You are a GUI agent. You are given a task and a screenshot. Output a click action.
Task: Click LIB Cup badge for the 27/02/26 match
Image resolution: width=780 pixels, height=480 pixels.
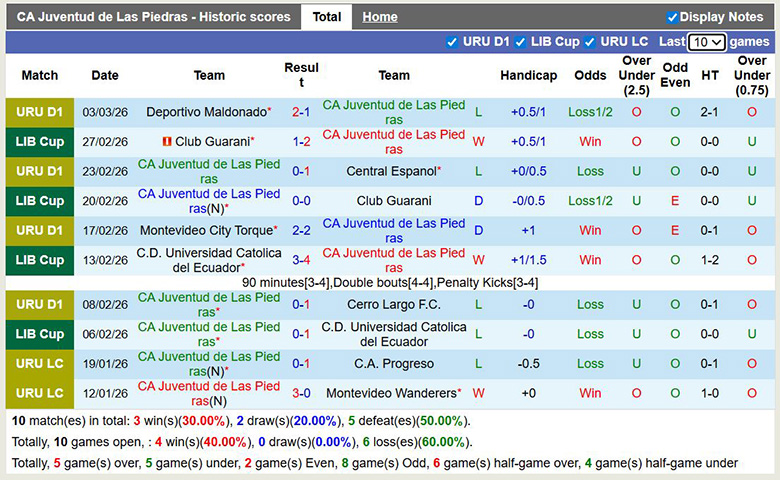point(40,142)
